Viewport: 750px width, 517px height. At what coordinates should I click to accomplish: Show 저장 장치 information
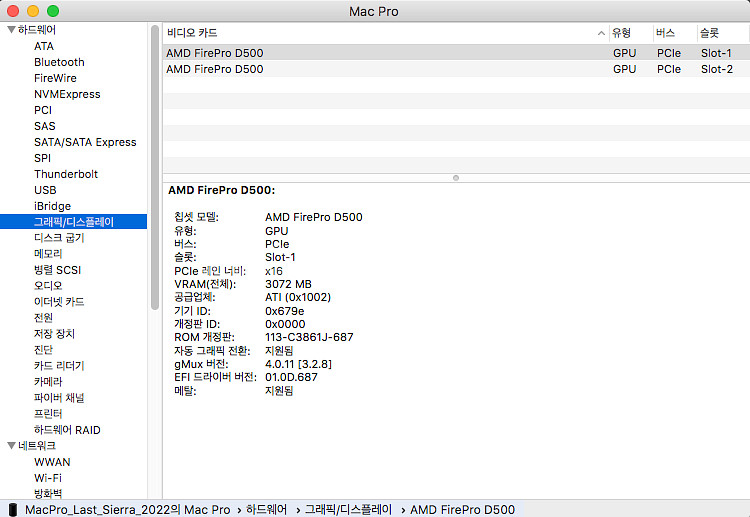click(x=55, y=334)
